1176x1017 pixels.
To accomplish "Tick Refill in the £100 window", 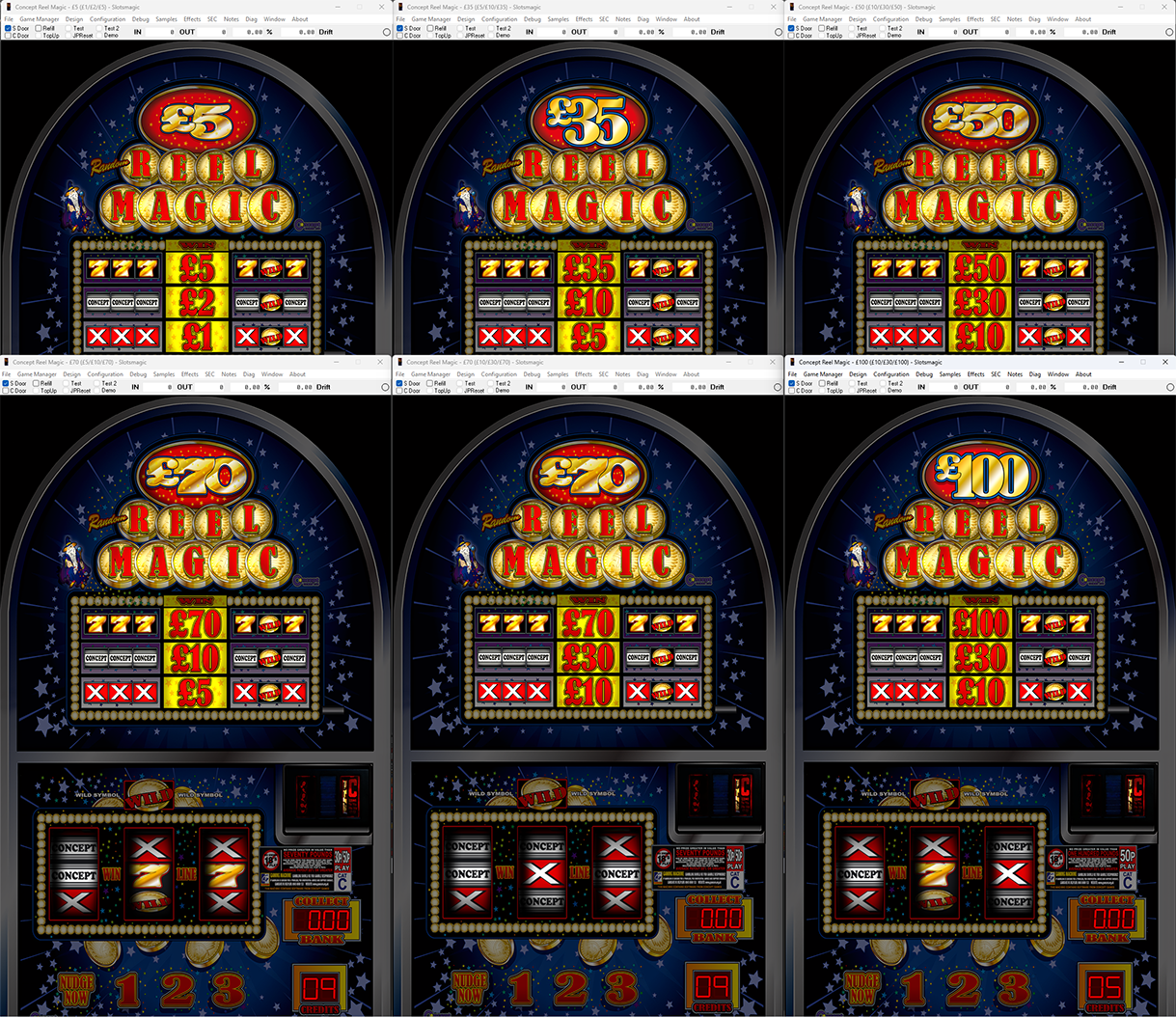I will click(x=820, y=383).
